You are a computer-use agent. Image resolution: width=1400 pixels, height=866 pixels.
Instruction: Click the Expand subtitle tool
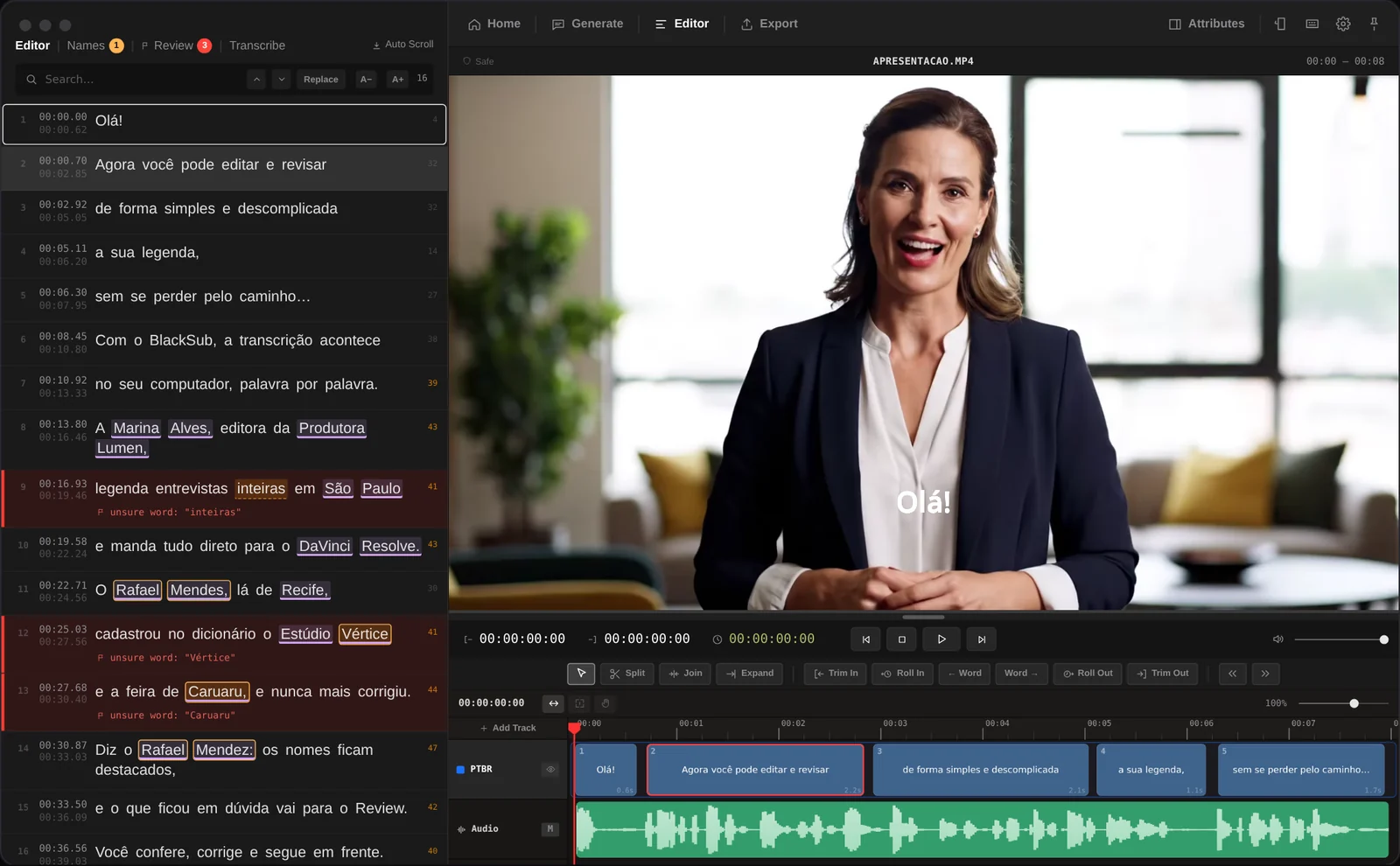click(750, 674)
